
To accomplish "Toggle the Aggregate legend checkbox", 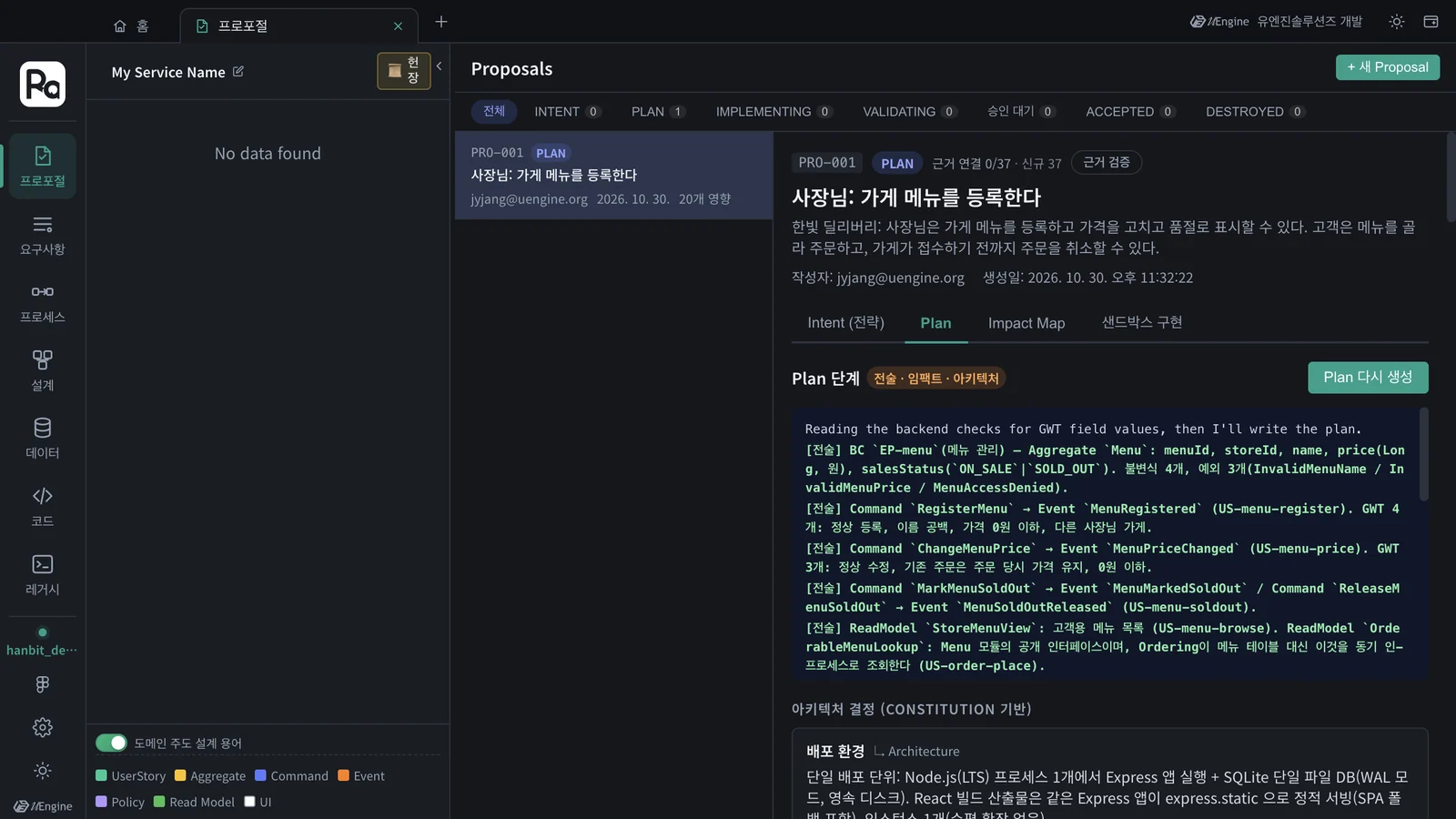I will (x=180, y=775).
